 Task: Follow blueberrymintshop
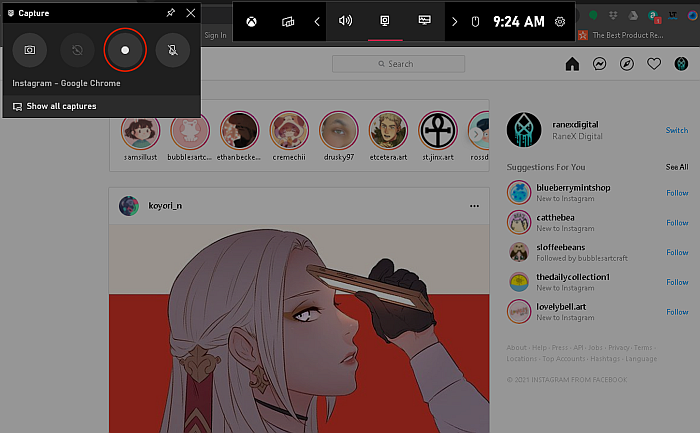point(677,193)
